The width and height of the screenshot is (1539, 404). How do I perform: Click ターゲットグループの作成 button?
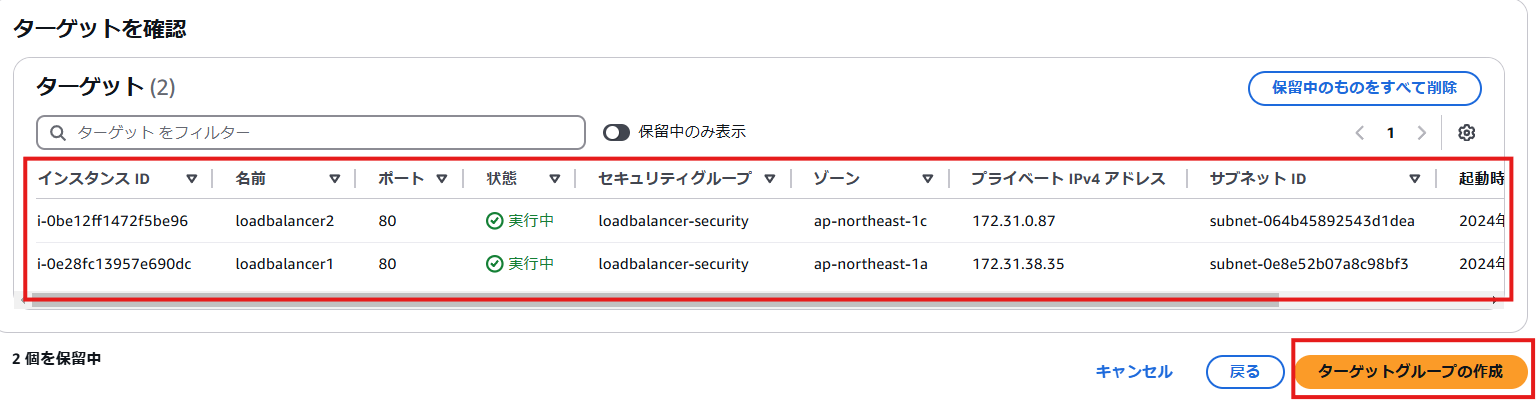1411,371
